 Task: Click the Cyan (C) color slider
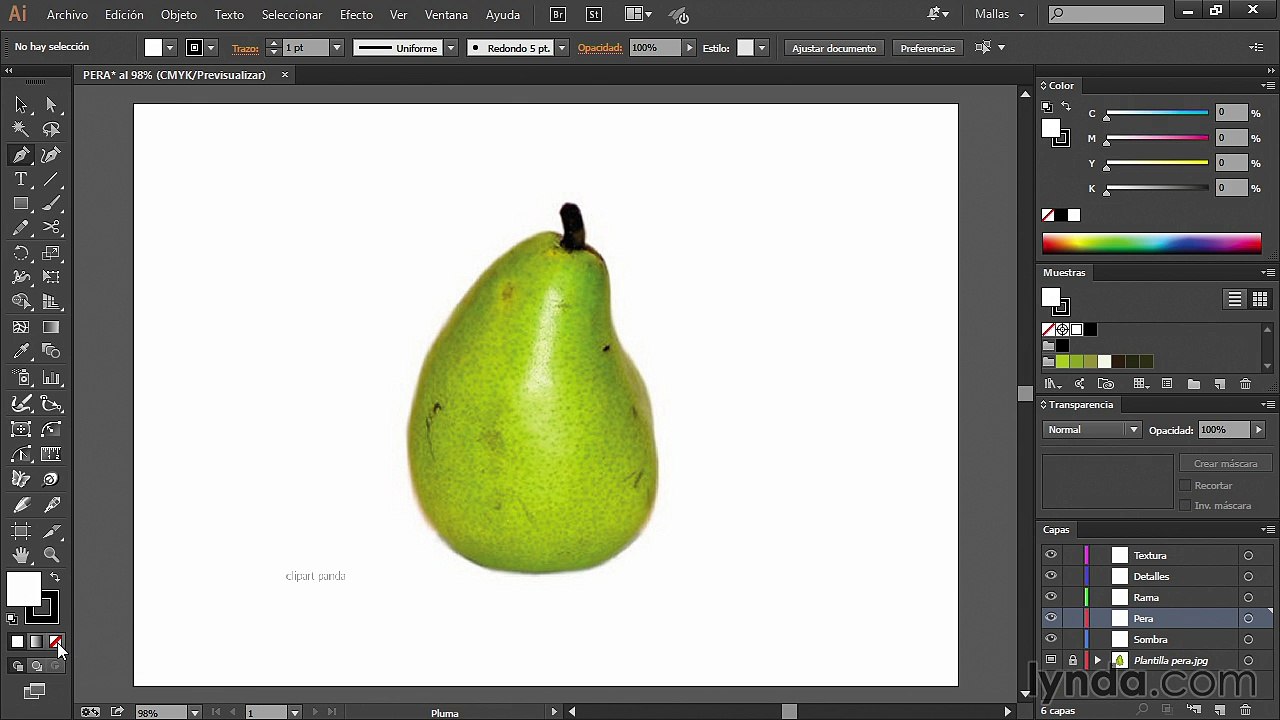[1157, 113]
